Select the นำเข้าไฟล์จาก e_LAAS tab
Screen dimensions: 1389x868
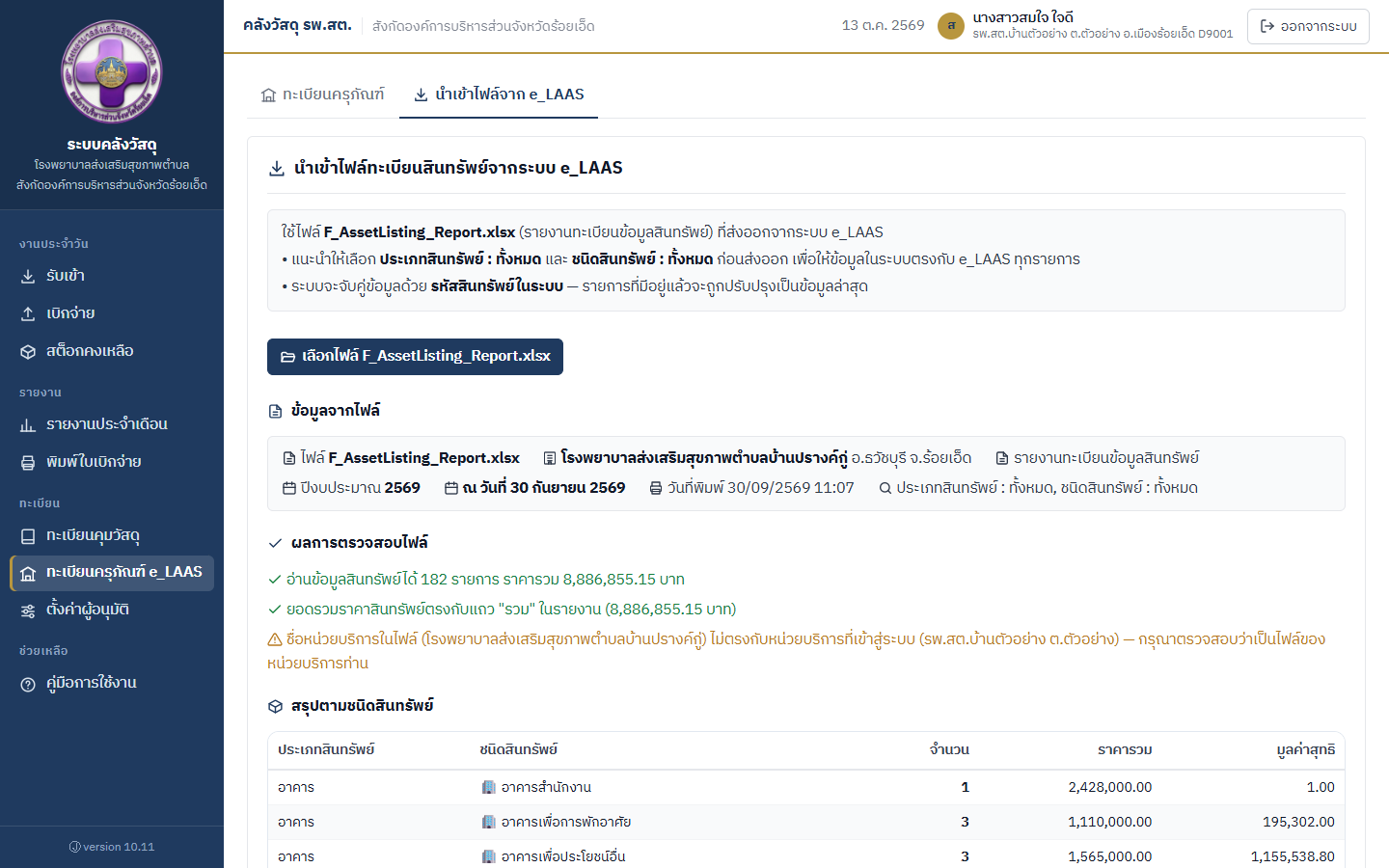point(499,95)
